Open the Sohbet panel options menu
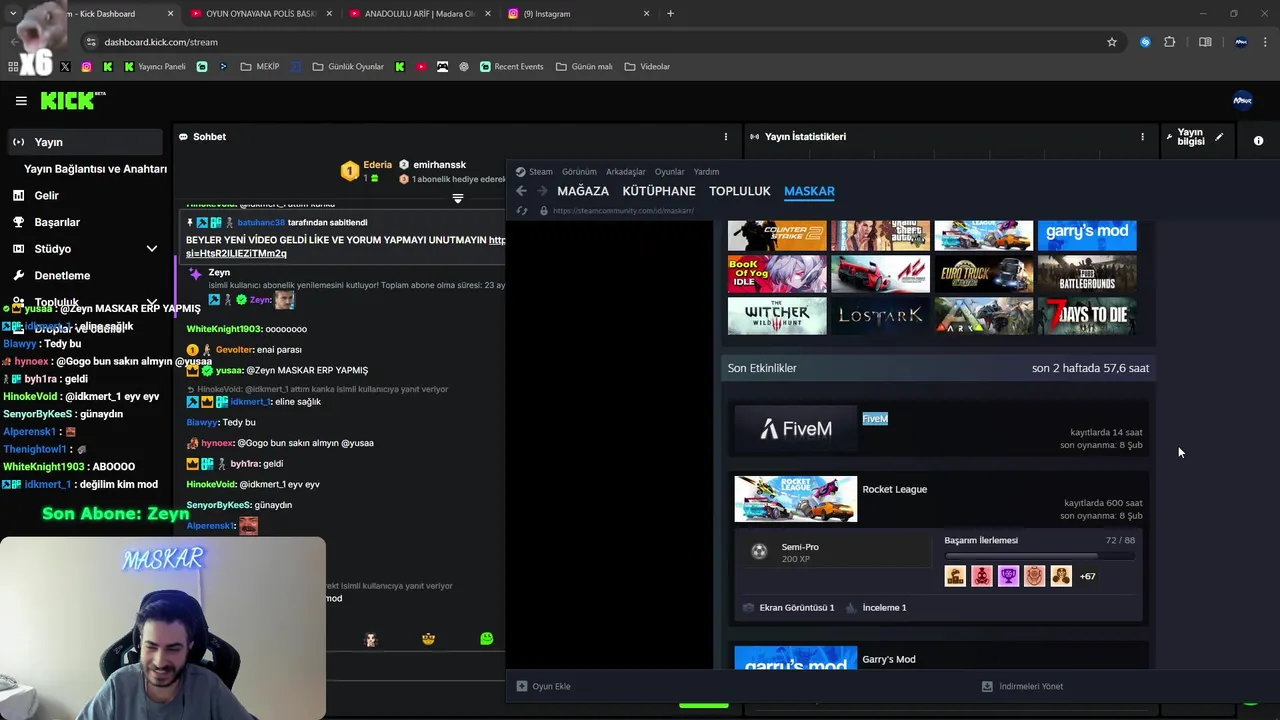Screen dimensions: 1280x720 pyautogui.click(x=726, y=137)
